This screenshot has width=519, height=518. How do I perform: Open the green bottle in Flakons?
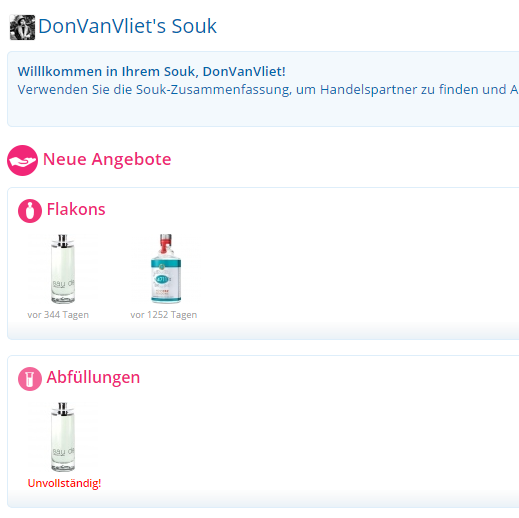point(63,269)
